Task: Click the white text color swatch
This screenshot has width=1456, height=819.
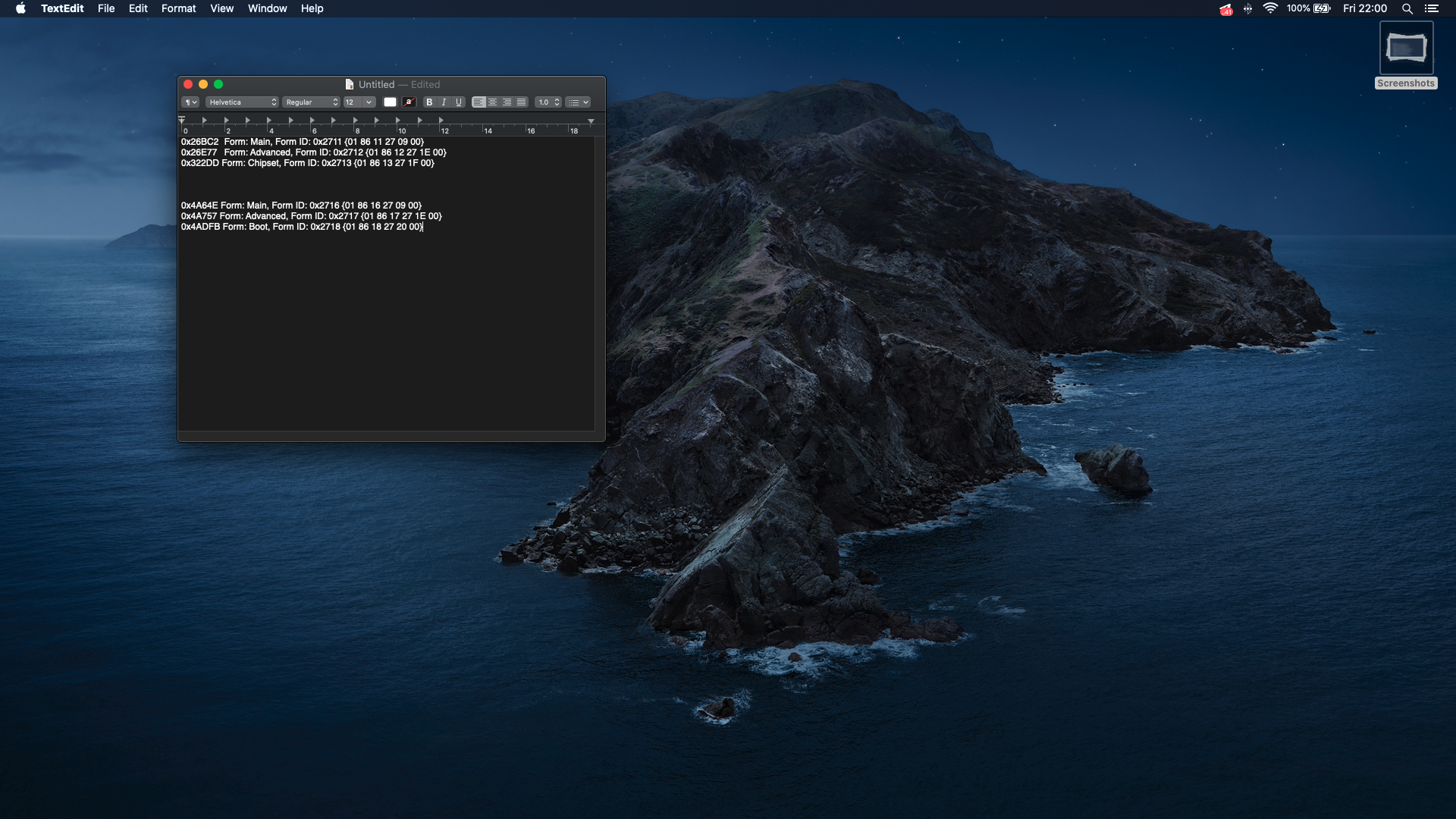Action: tap(390, 102)
